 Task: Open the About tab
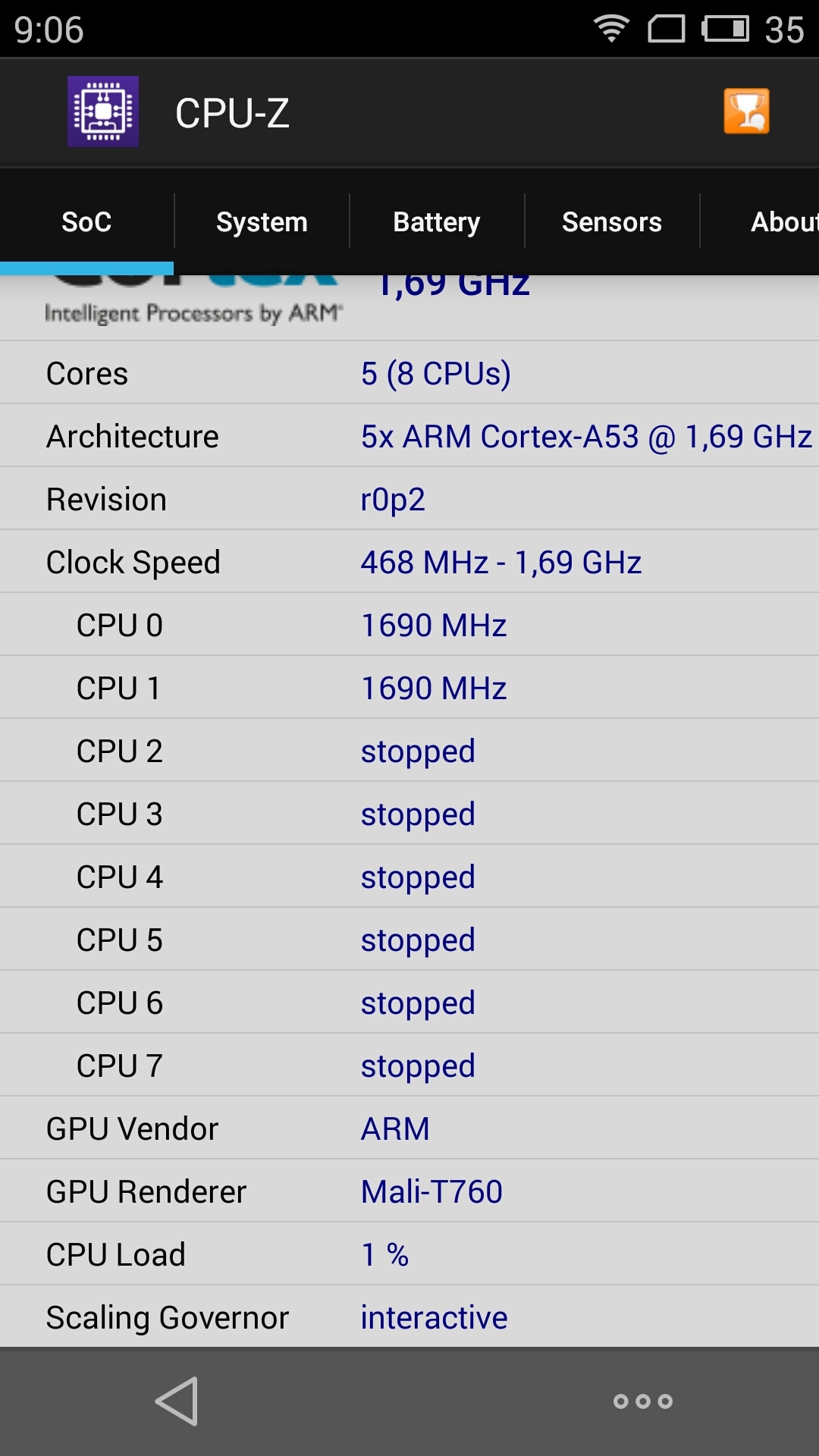click(760, 221)
